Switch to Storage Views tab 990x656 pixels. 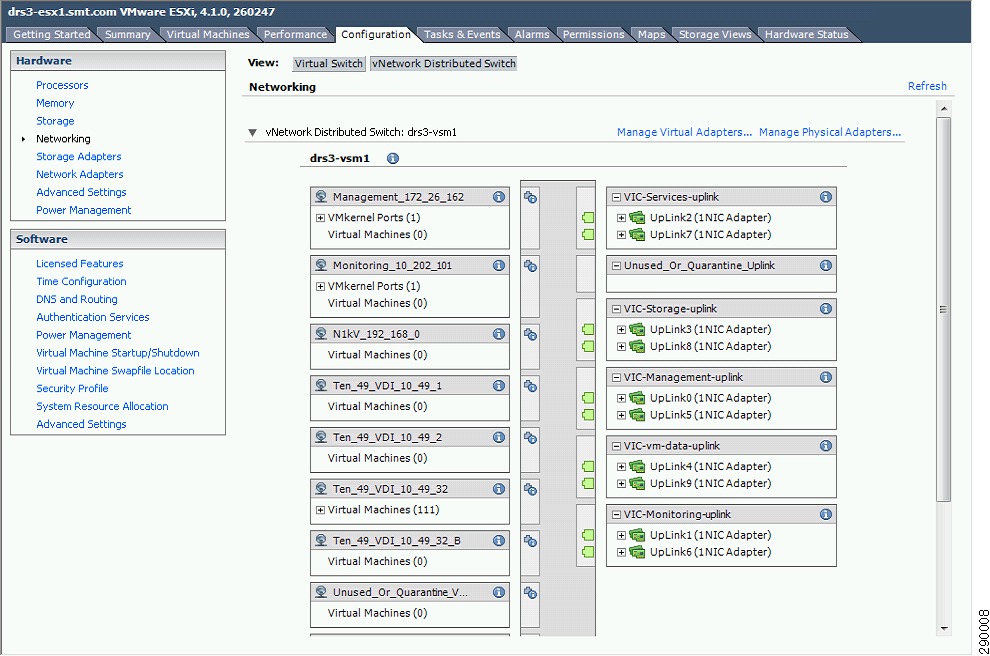[x=715, y=35]
